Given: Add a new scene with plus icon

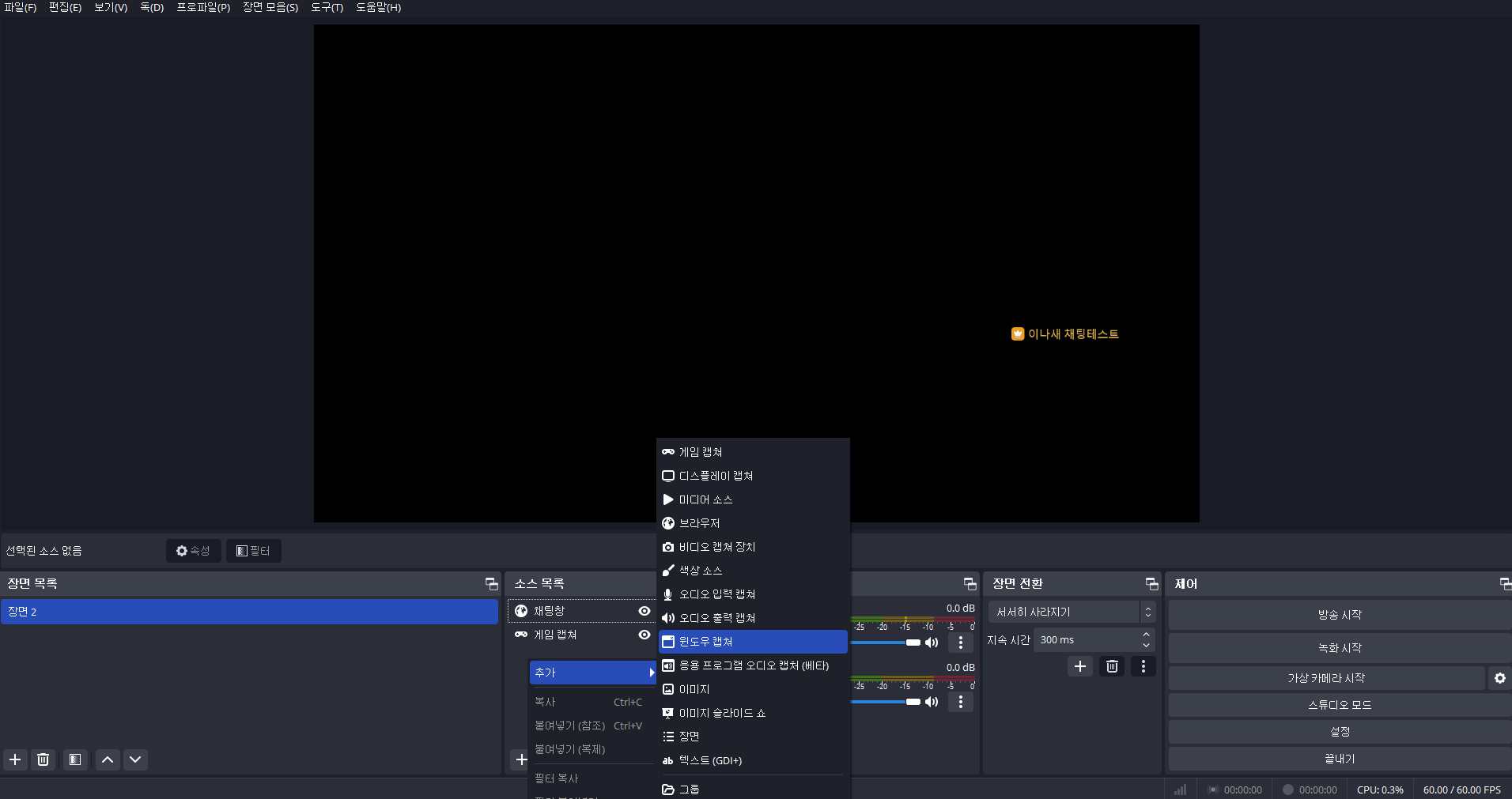Looking at the screenshot, I should click(15, 759).
